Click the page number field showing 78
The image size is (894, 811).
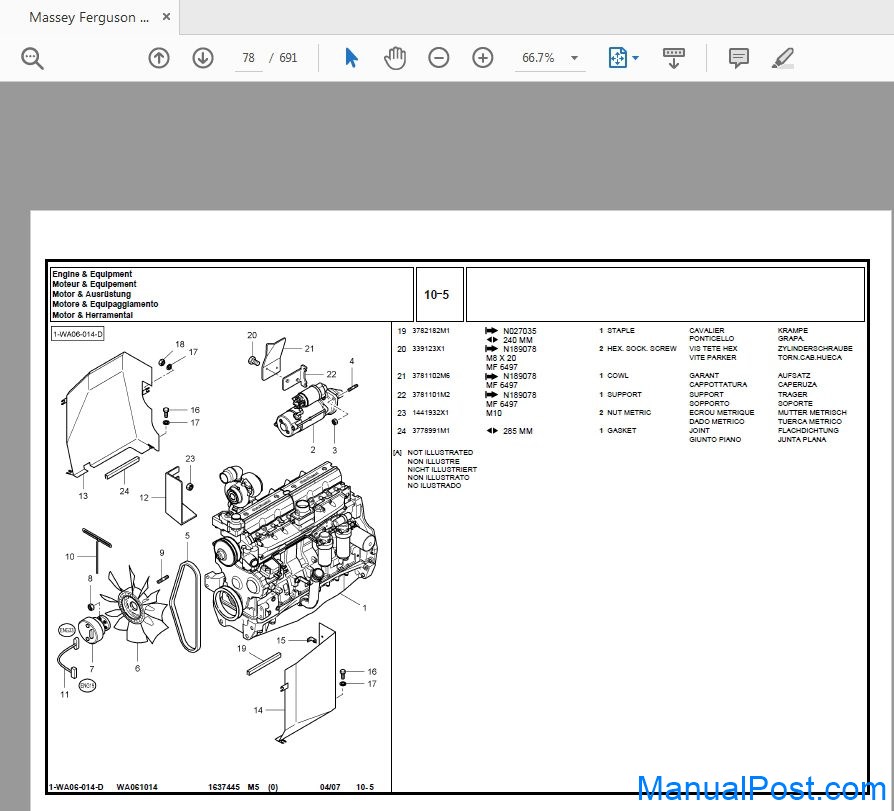tap(249, 58)
